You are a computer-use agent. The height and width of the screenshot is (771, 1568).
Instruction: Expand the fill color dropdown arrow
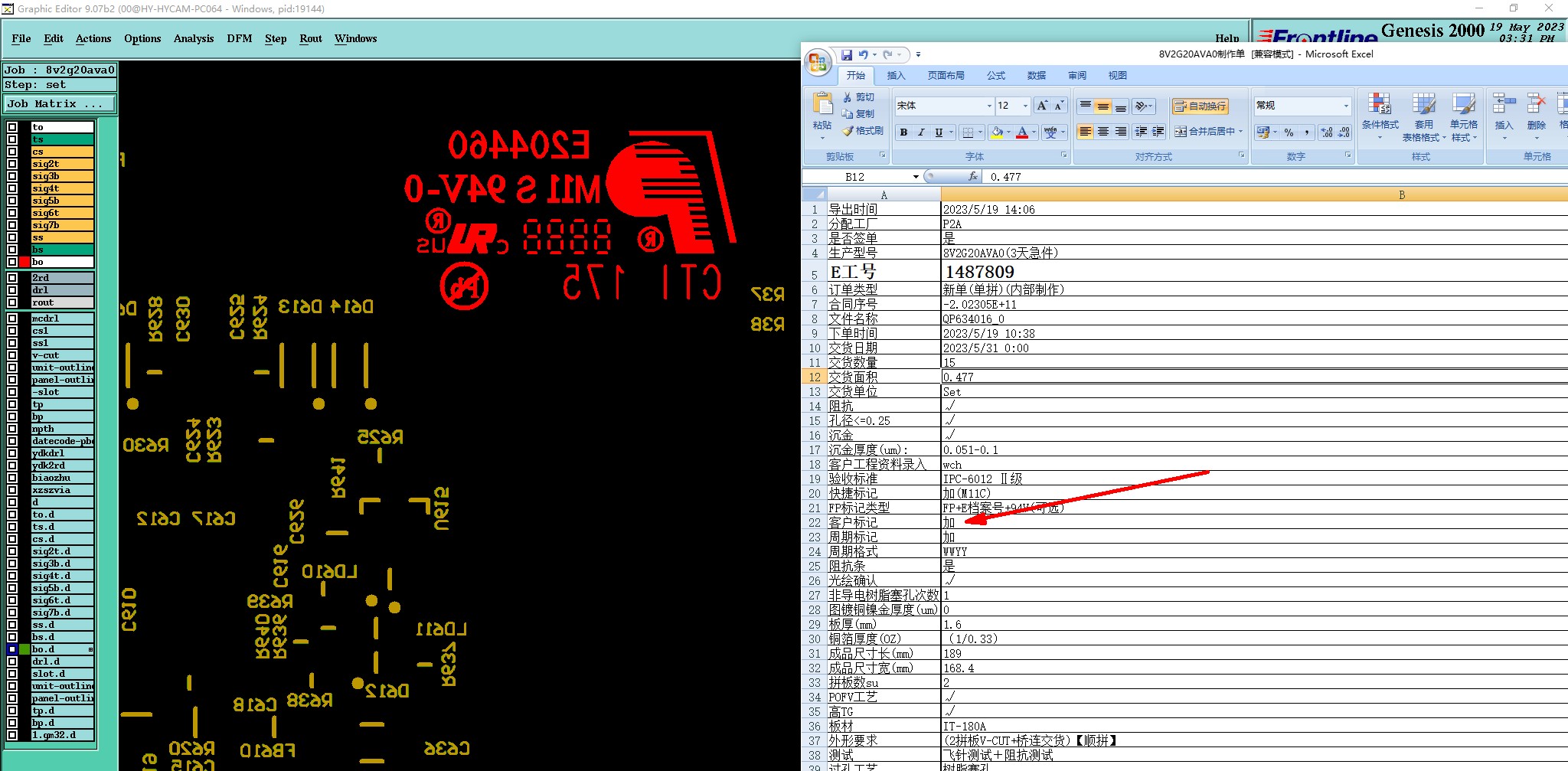(1009, 132)
